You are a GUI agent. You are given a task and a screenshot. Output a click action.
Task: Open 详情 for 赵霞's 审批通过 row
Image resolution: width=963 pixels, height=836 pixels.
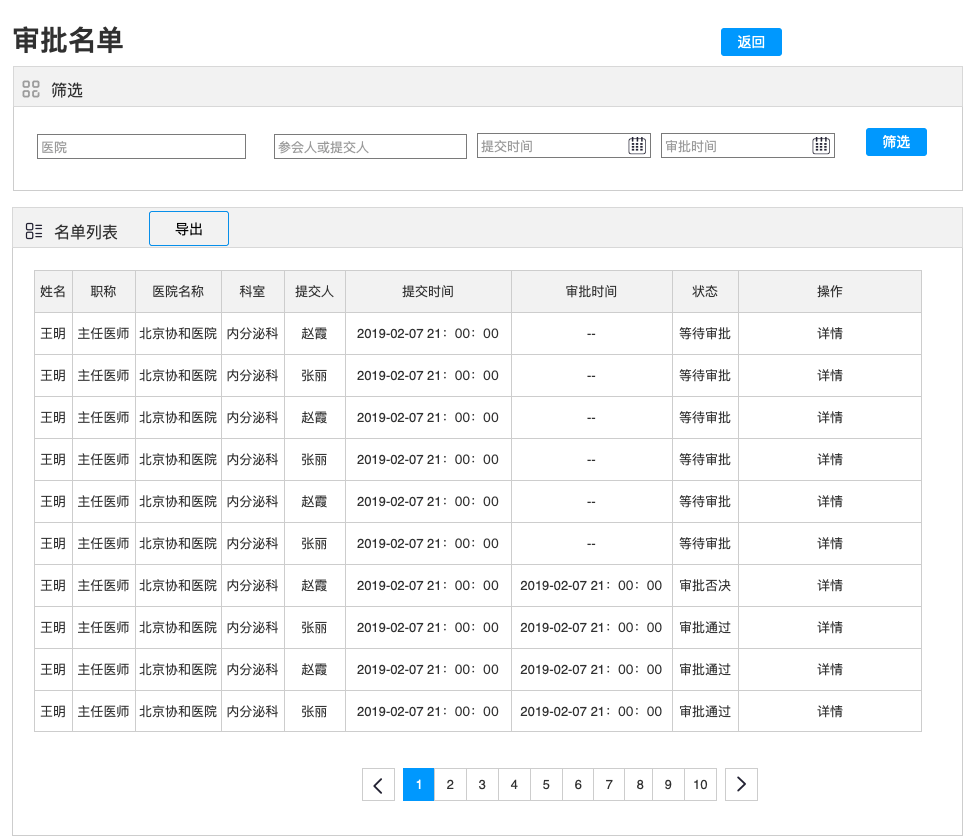830,670
